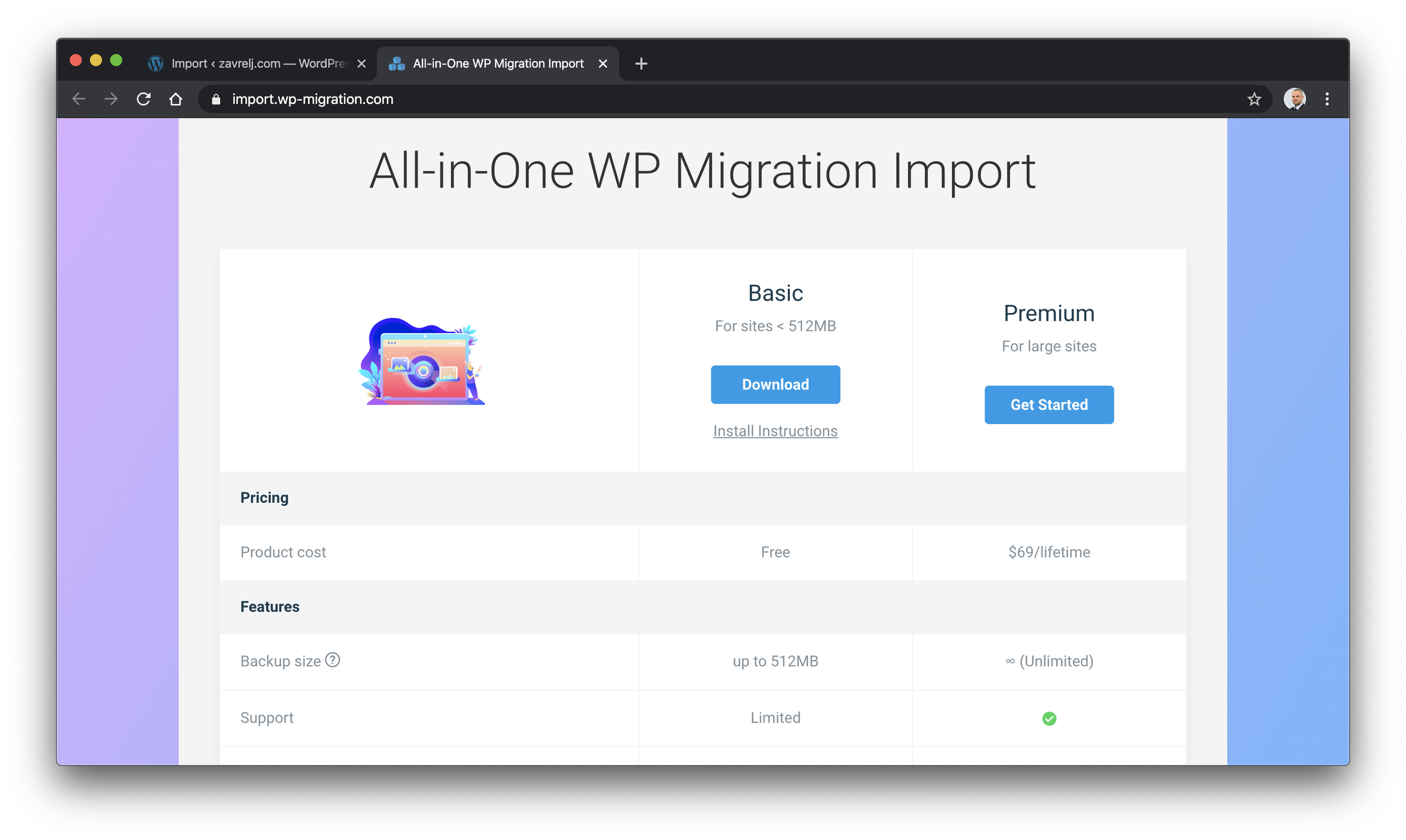The image size is (1406, 840).
Task: Click the '∞ (Unlimited)' cell
Action: 1049,661
